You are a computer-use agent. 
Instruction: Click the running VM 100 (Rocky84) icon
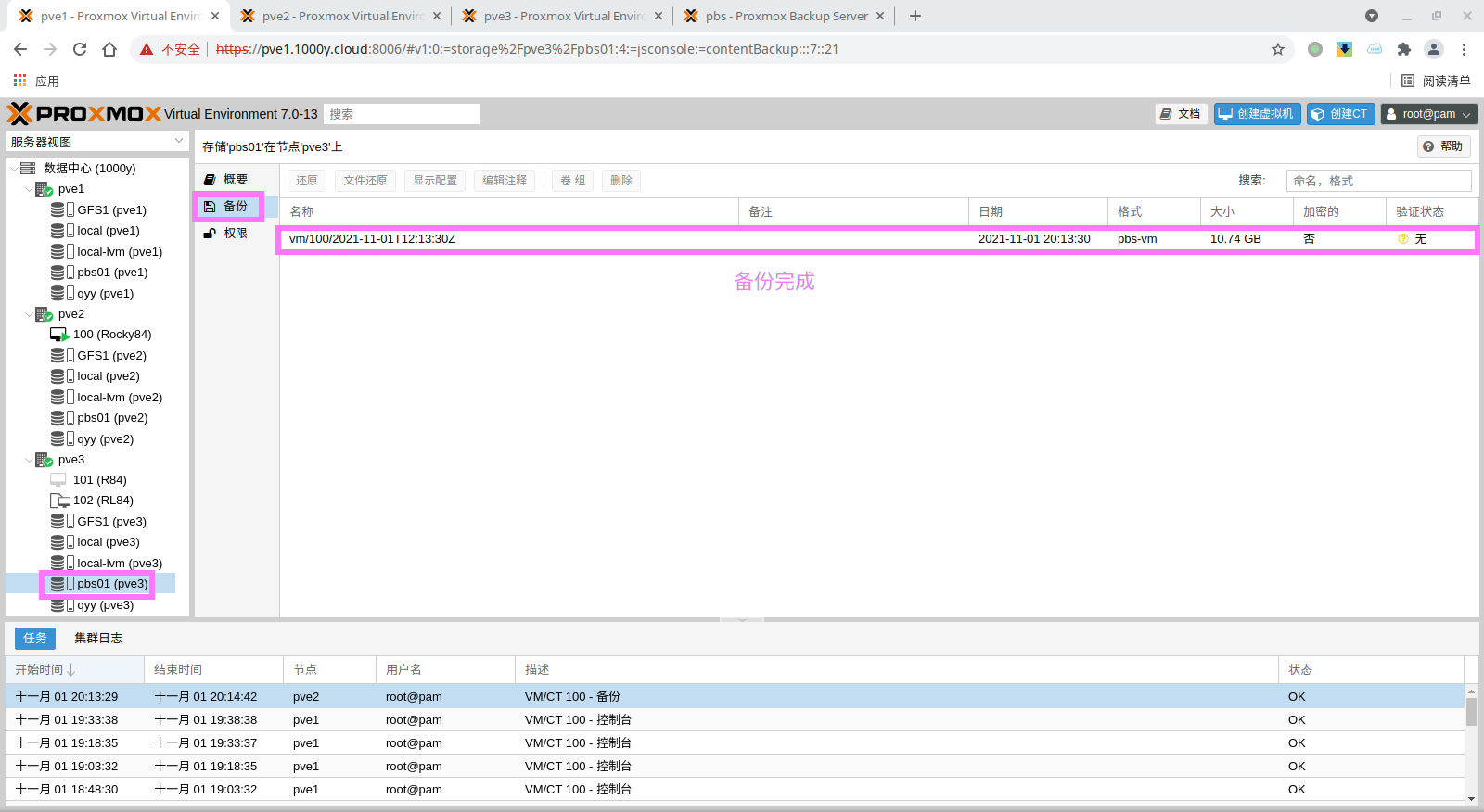[x=59, y=335]
